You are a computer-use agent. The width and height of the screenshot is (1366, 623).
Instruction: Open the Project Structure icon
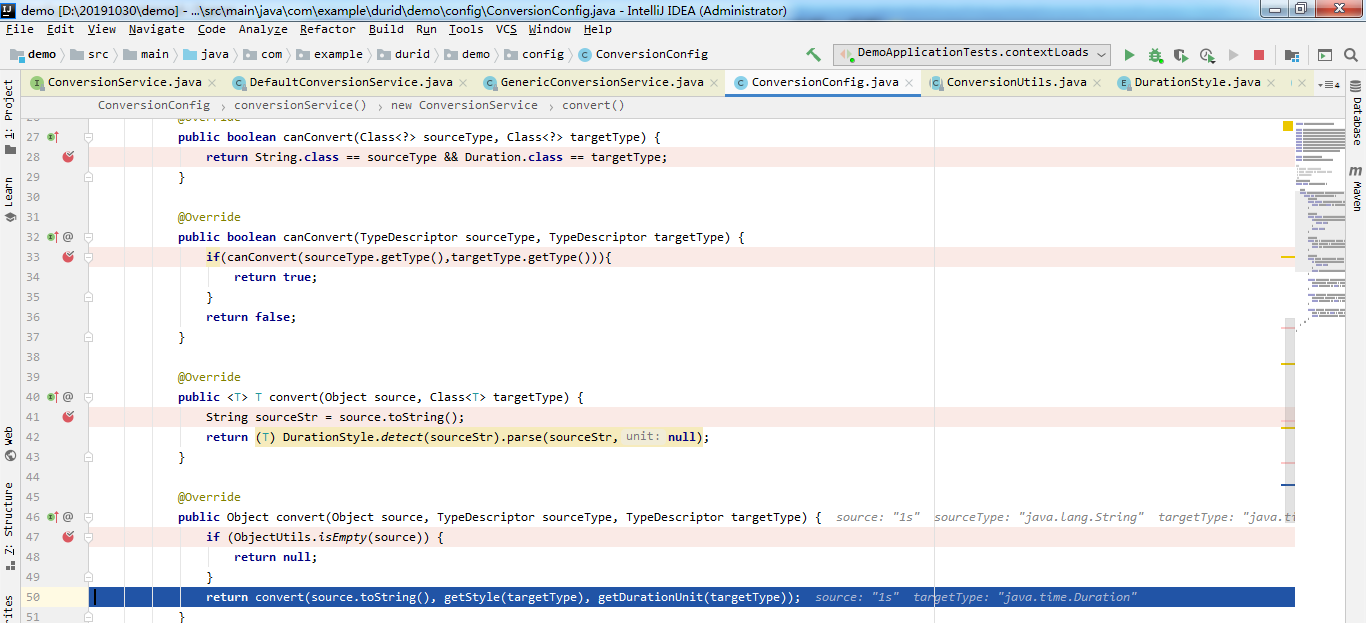1292,55
